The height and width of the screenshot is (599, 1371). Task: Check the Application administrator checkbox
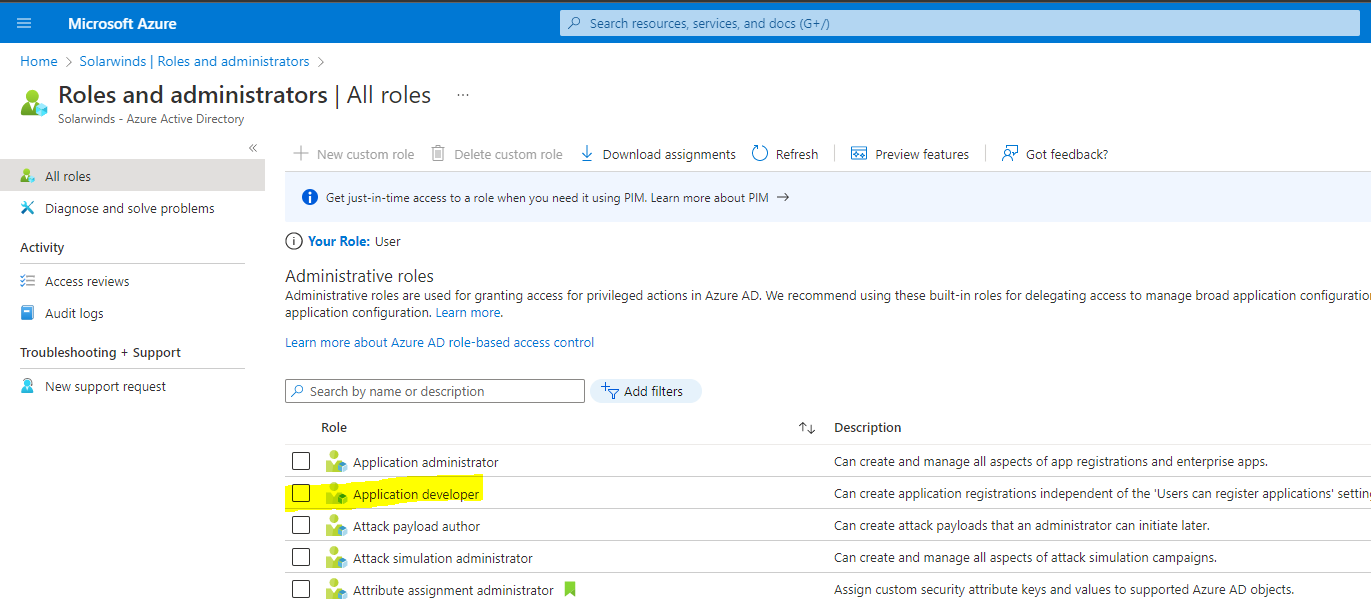point(301,461)
